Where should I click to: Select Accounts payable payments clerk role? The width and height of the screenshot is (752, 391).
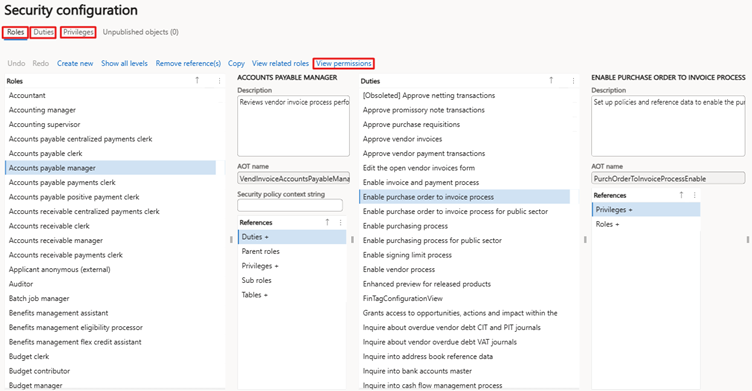click(x=110, y=182)
